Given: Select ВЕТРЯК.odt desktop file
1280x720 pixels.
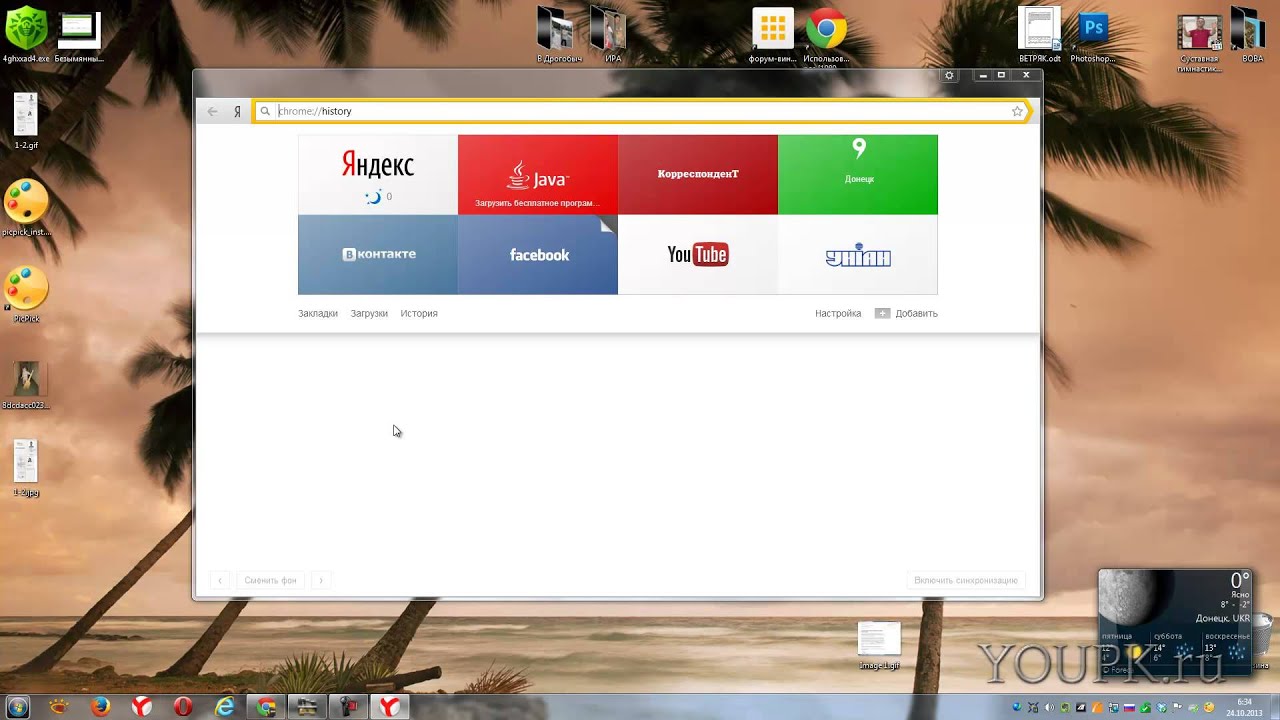Looking at the screenshot, I should click(x=1039, y=35).
